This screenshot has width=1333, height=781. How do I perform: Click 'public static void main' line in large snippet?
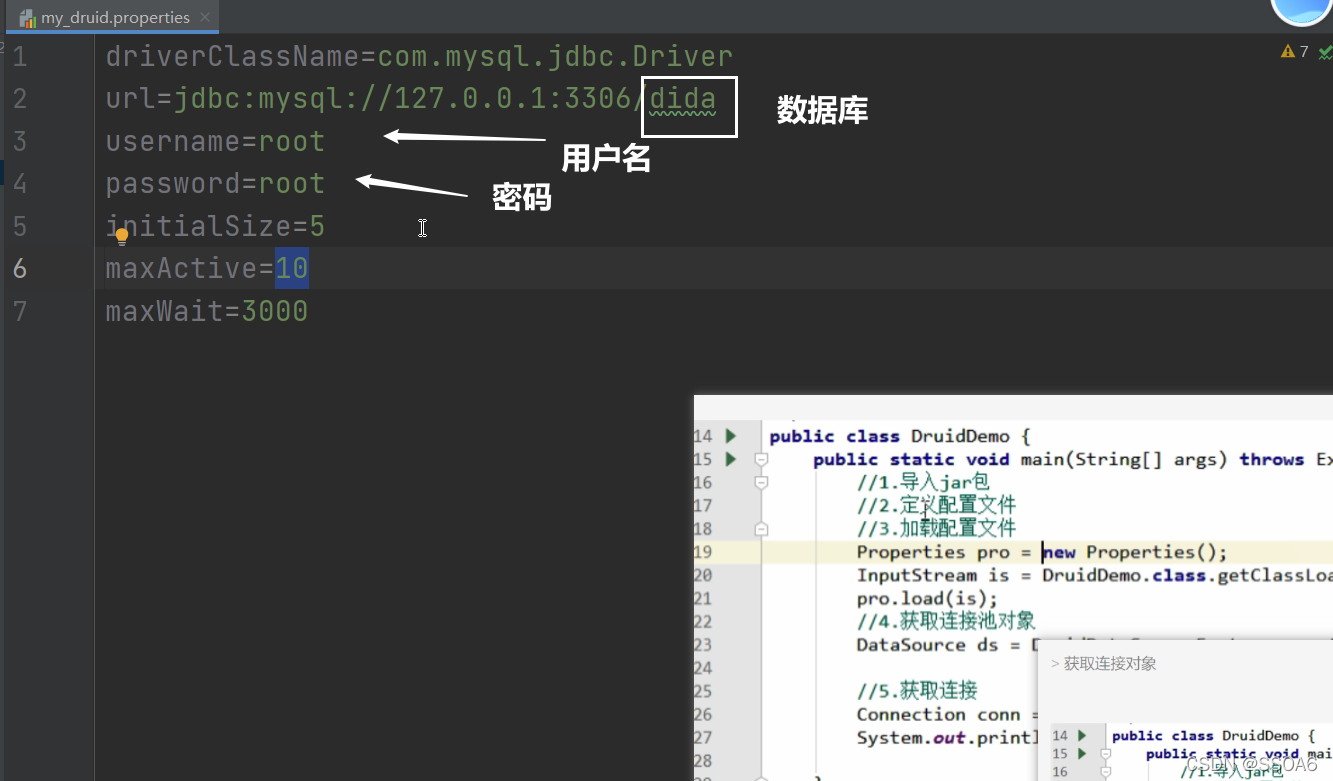[x=1072, y=459]
